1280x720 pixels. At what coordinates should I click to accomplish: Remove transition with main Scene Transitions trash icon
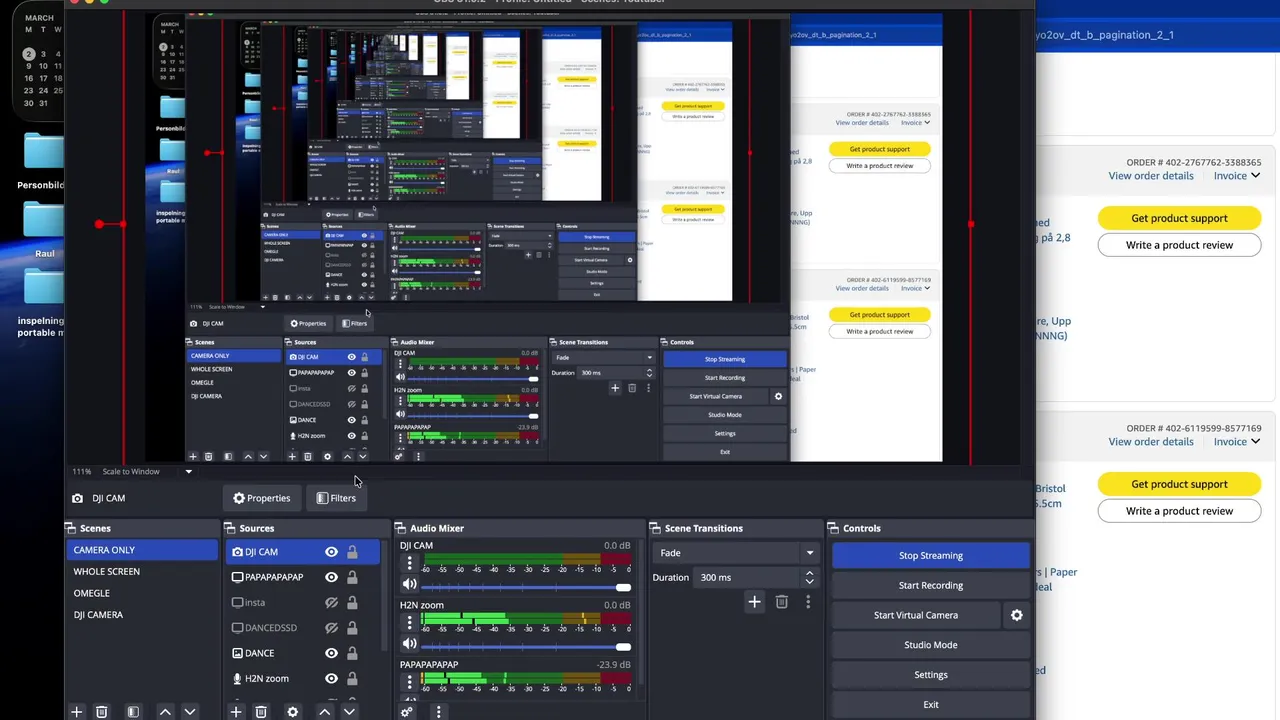coord(782,602)
